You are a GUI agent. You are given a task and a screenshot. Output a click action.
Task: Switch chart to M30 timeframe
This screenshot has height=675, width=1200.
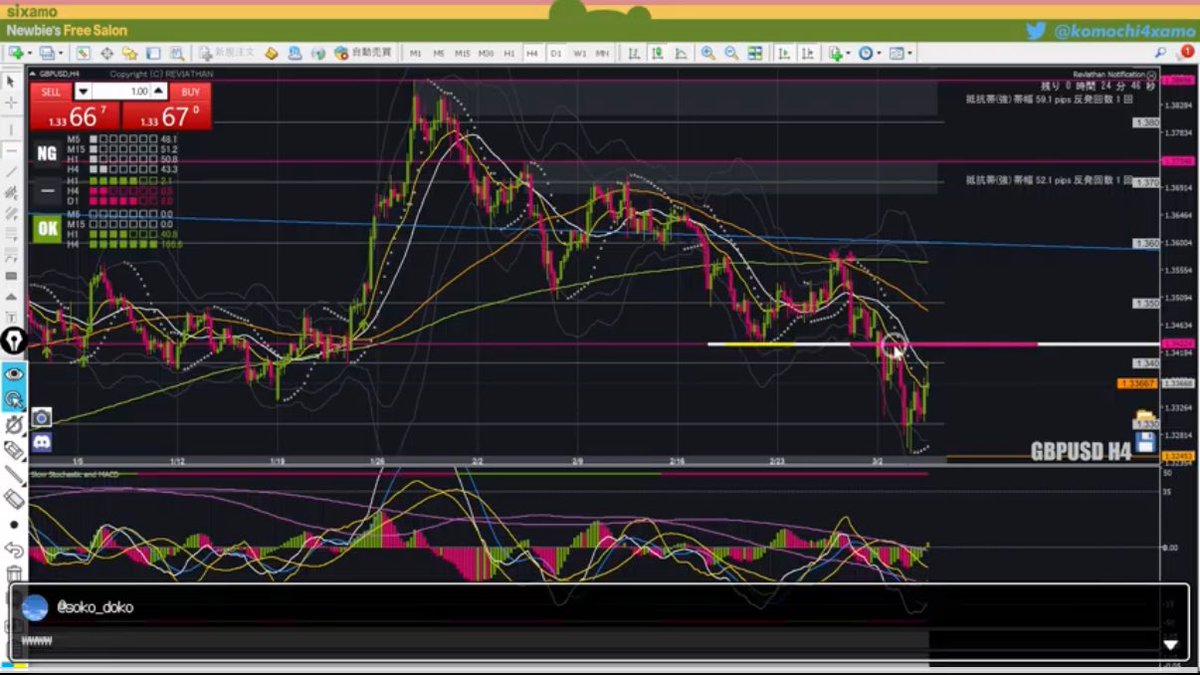(x=485, y=53)
